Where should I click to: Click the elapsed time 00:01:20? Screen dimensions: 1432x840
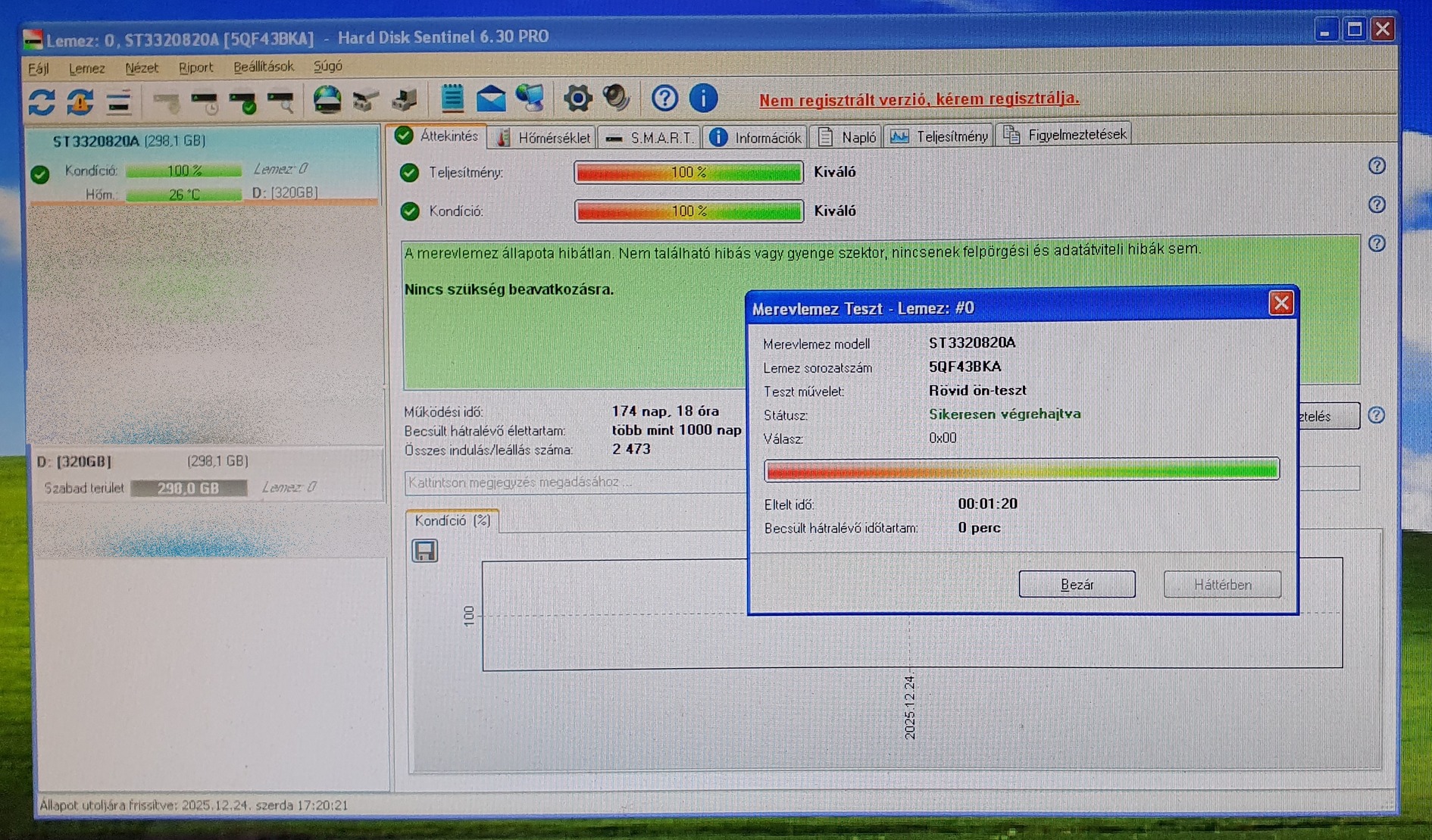click(x=987, y=504)
